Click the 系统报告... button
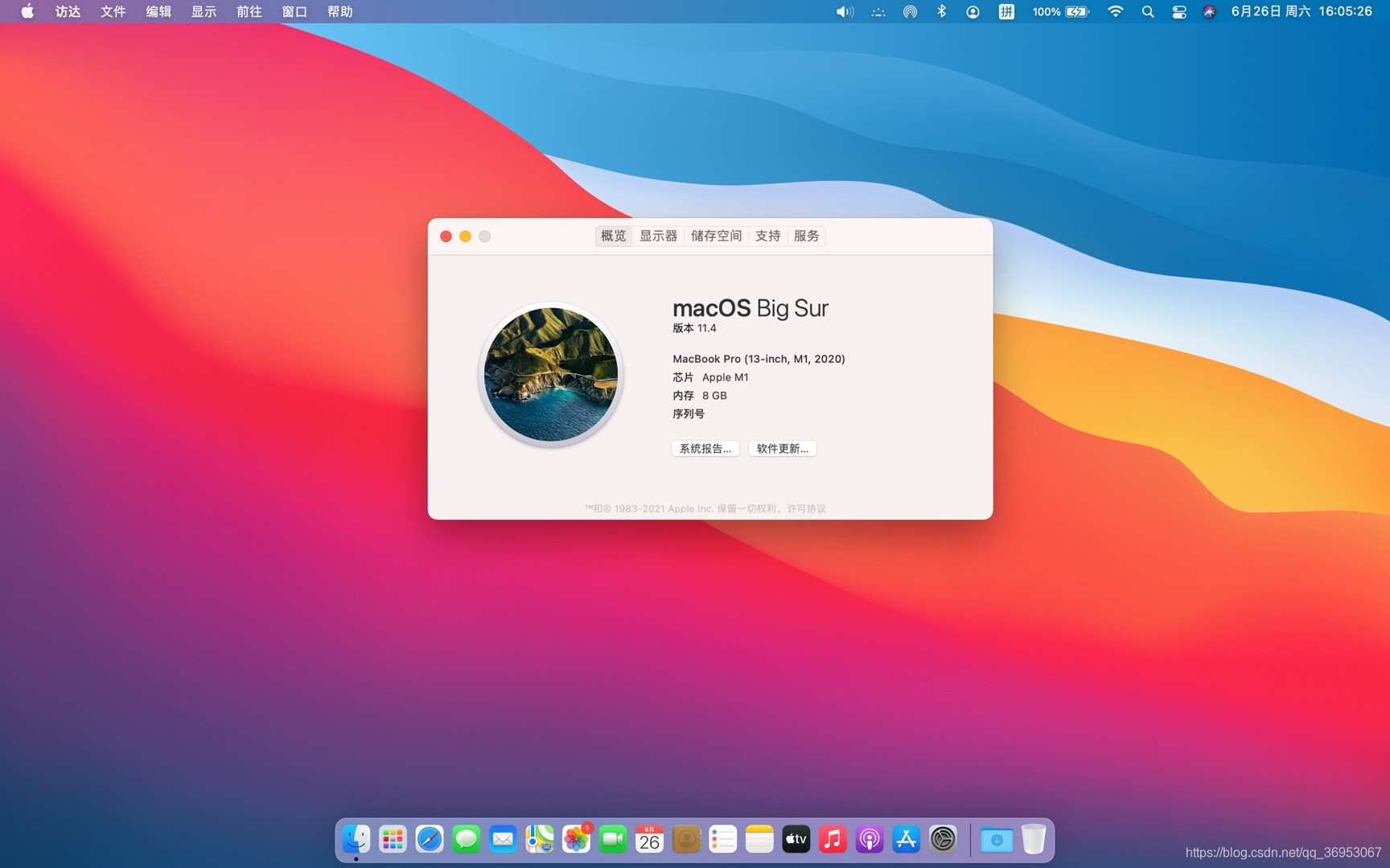1390x868 pixels. point(705,448)
